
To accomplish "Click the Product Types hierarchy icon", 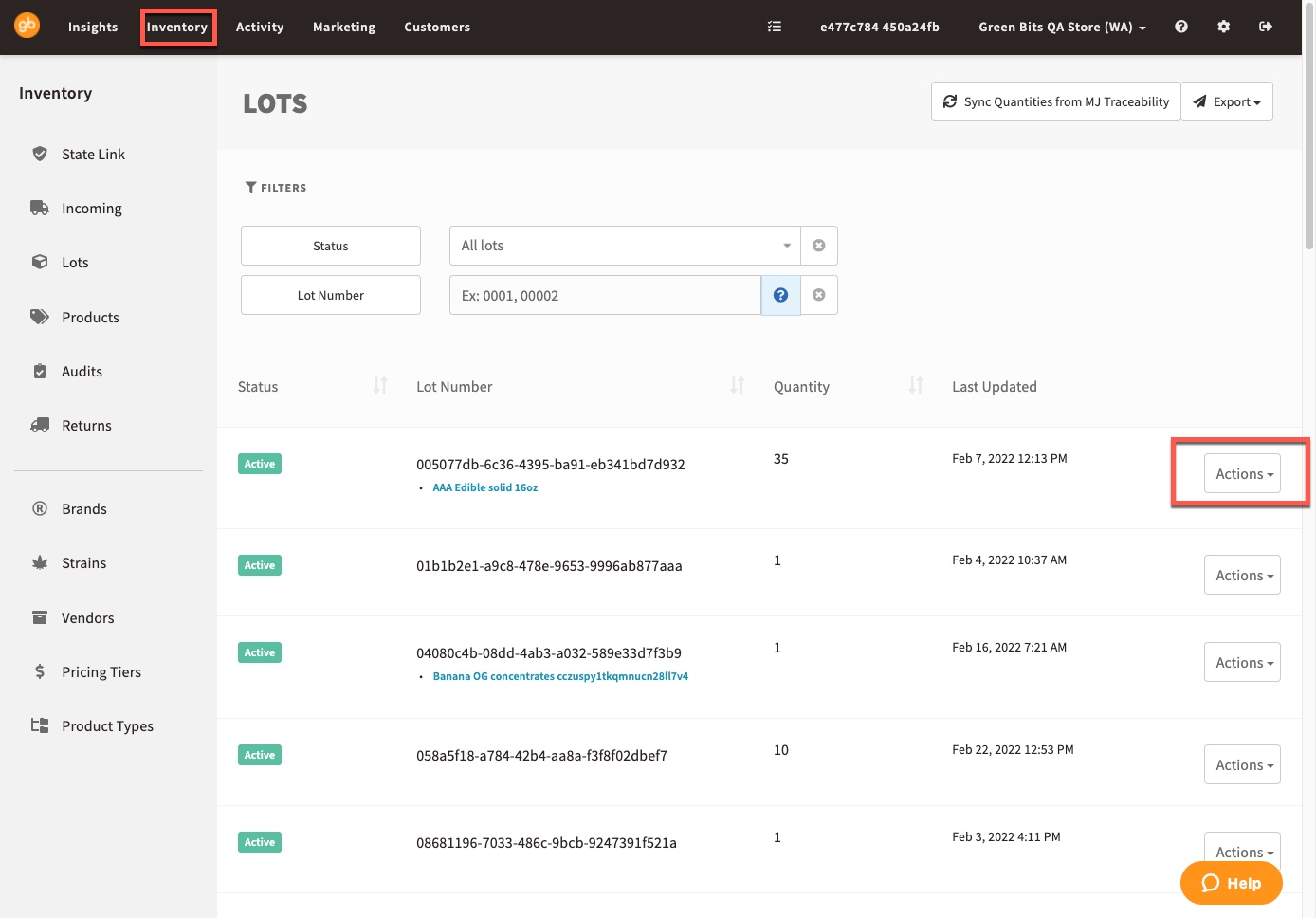I will click(40, 725).
